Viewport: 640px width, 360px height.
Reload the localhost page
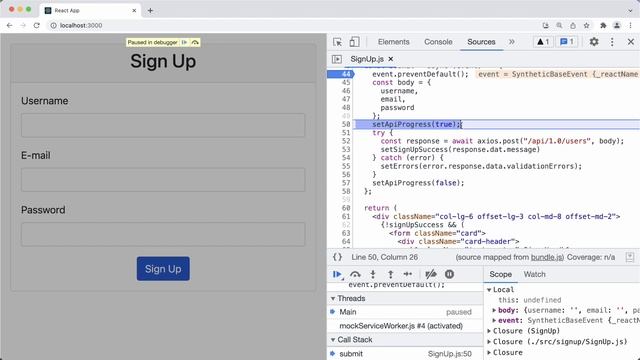coord(37,25)
